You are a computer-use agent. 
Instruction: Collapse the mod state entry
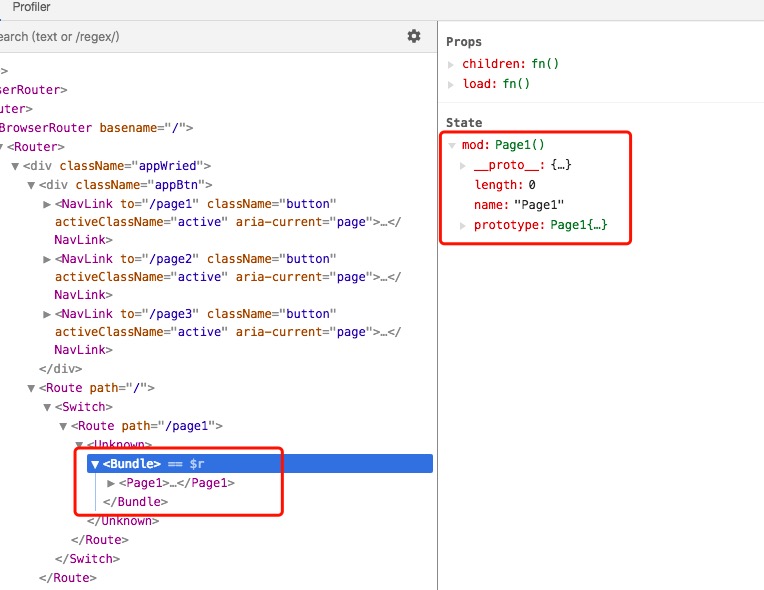click(x=452, y=145)
